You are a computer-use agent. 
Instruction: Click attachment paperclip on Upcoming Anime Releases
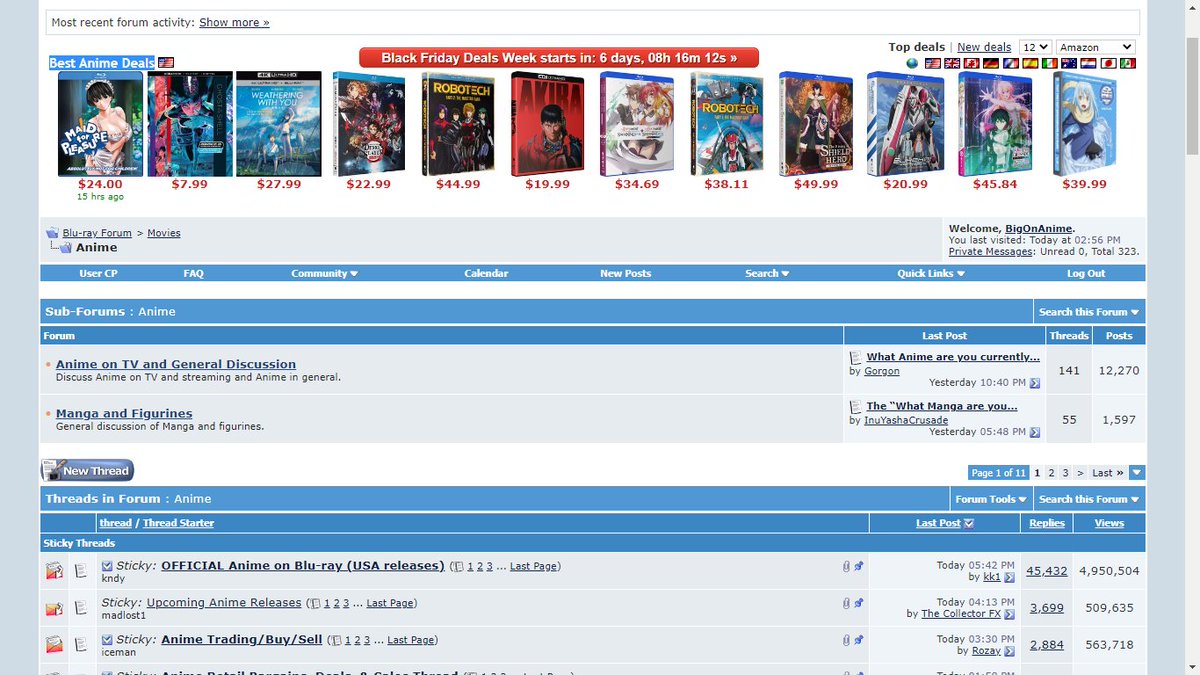click(846, 603)
